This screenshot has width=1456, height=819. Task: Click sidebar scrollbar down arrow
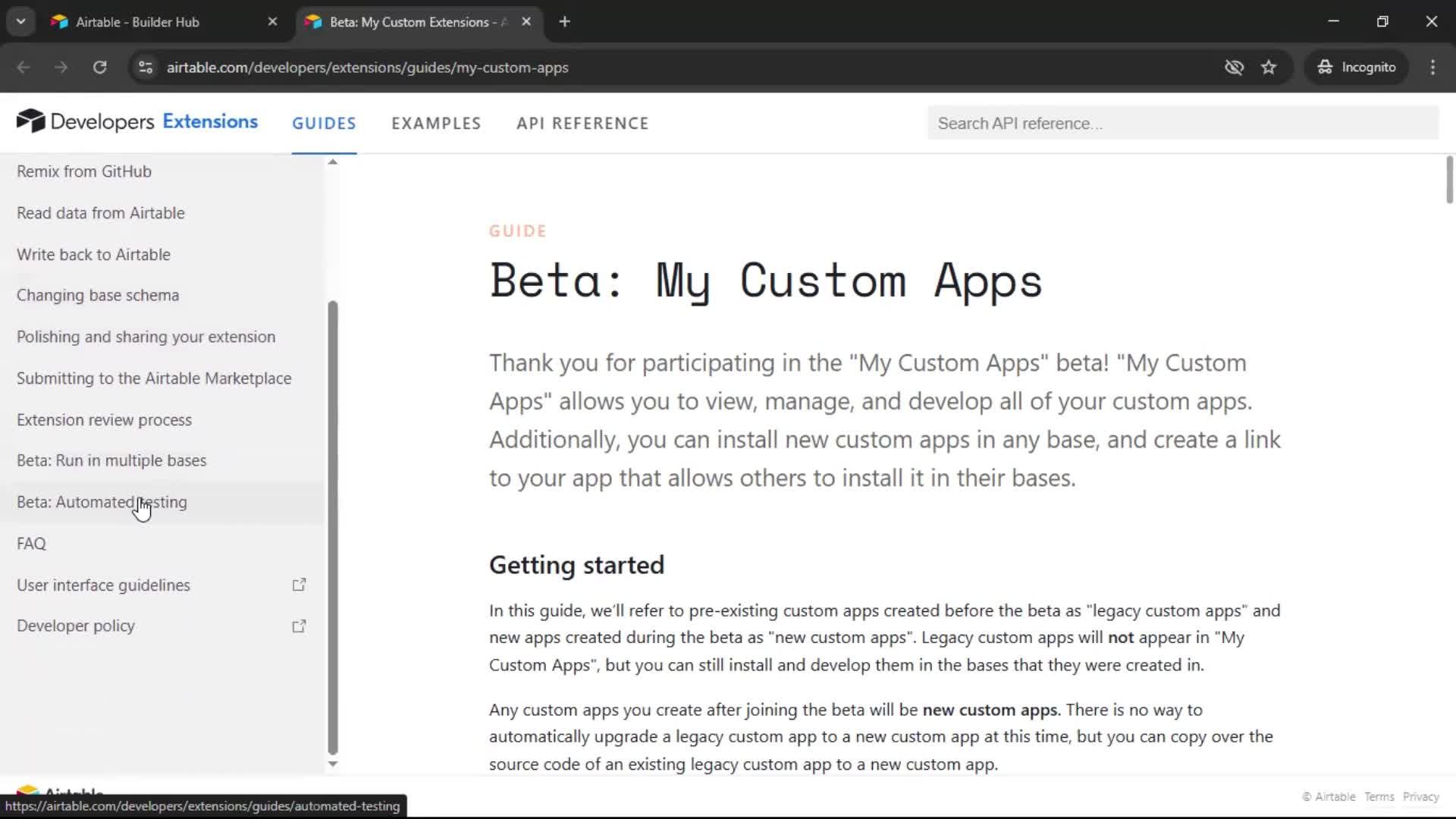tap(332, 764)
